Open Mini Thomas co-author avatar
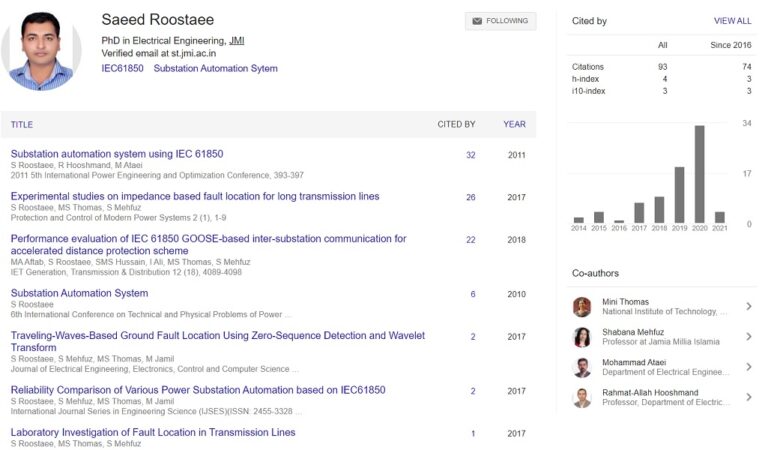 click(582, 307)
